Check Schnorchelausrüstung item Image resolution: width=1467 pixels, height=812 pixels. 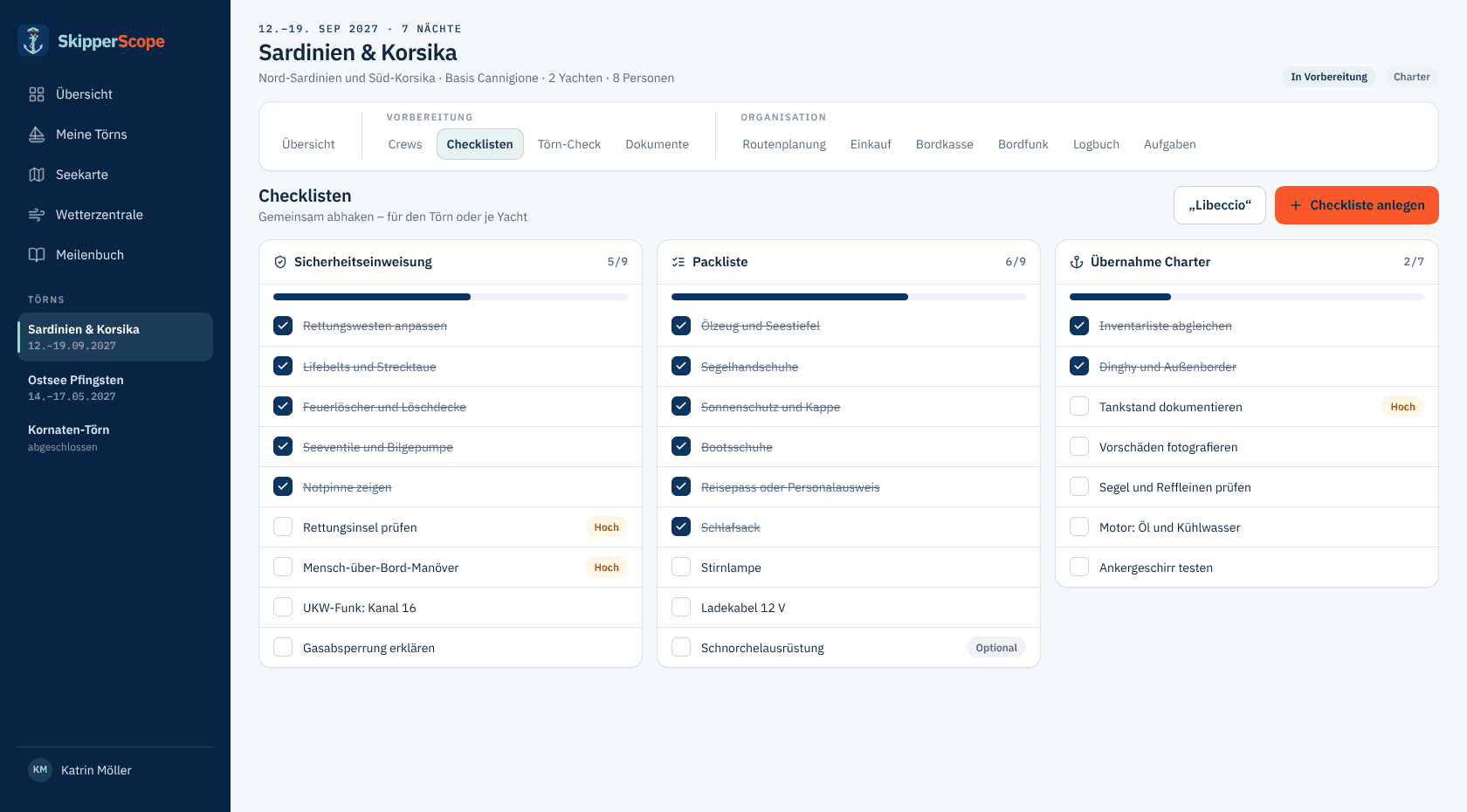[681, 647]
